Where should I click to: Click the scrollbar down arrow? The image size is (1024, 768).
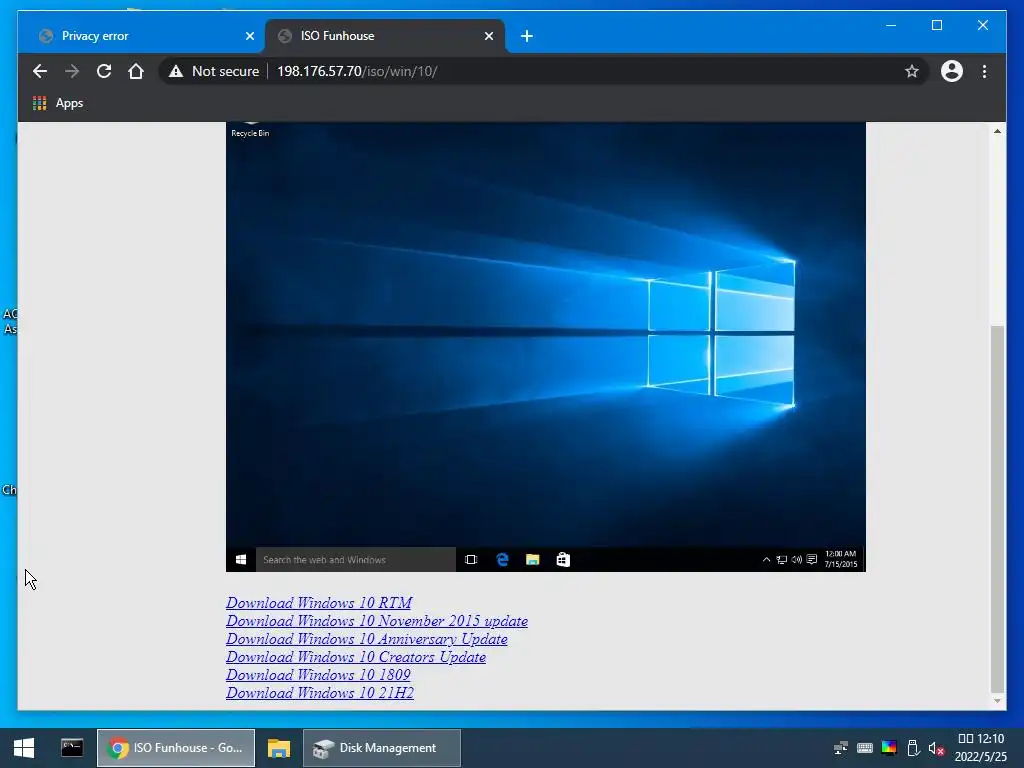997,701
